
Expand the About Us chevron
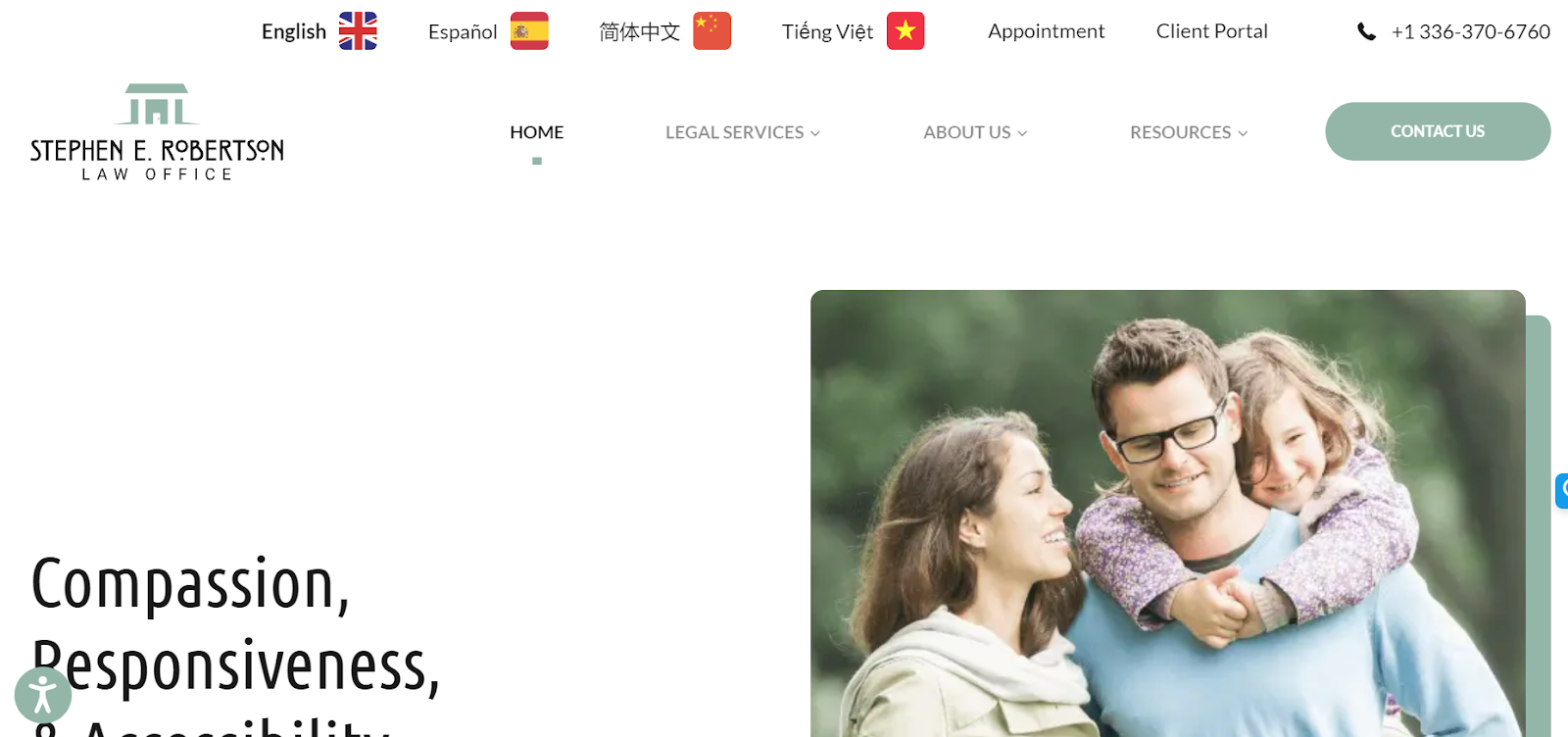point(1022,133)
